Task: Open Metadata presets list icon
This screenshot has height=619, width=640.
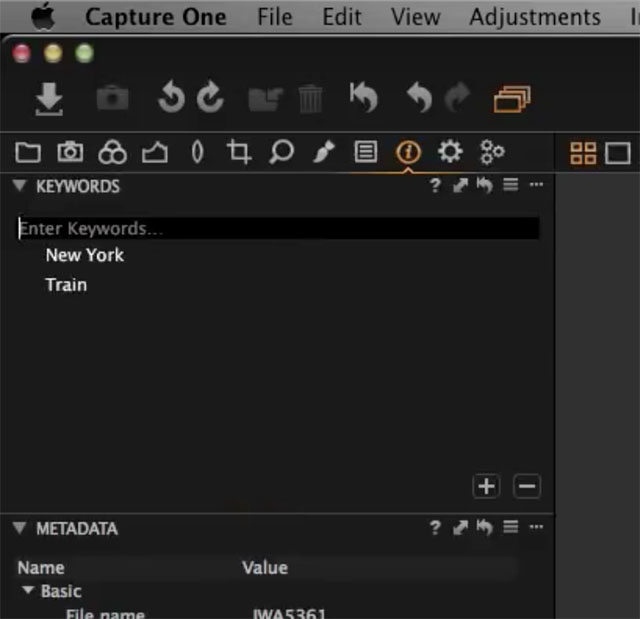Action: [511, 527]
